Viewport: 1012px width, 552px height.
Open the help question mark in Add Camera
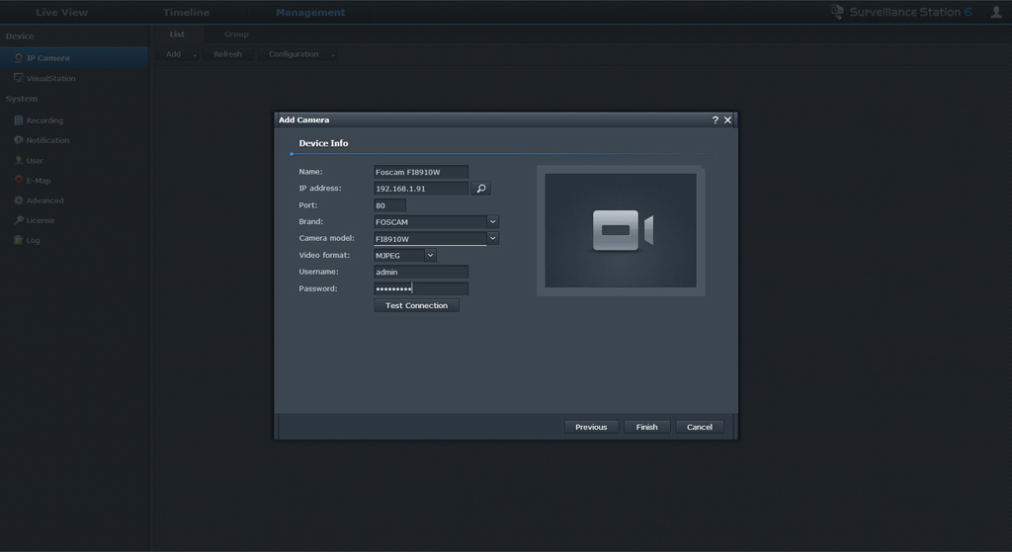click(715, 120)
